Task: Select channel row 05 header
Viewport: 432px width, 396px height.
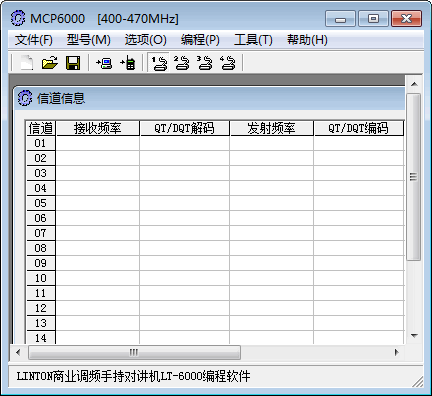Action: click(x=41, y=203)
